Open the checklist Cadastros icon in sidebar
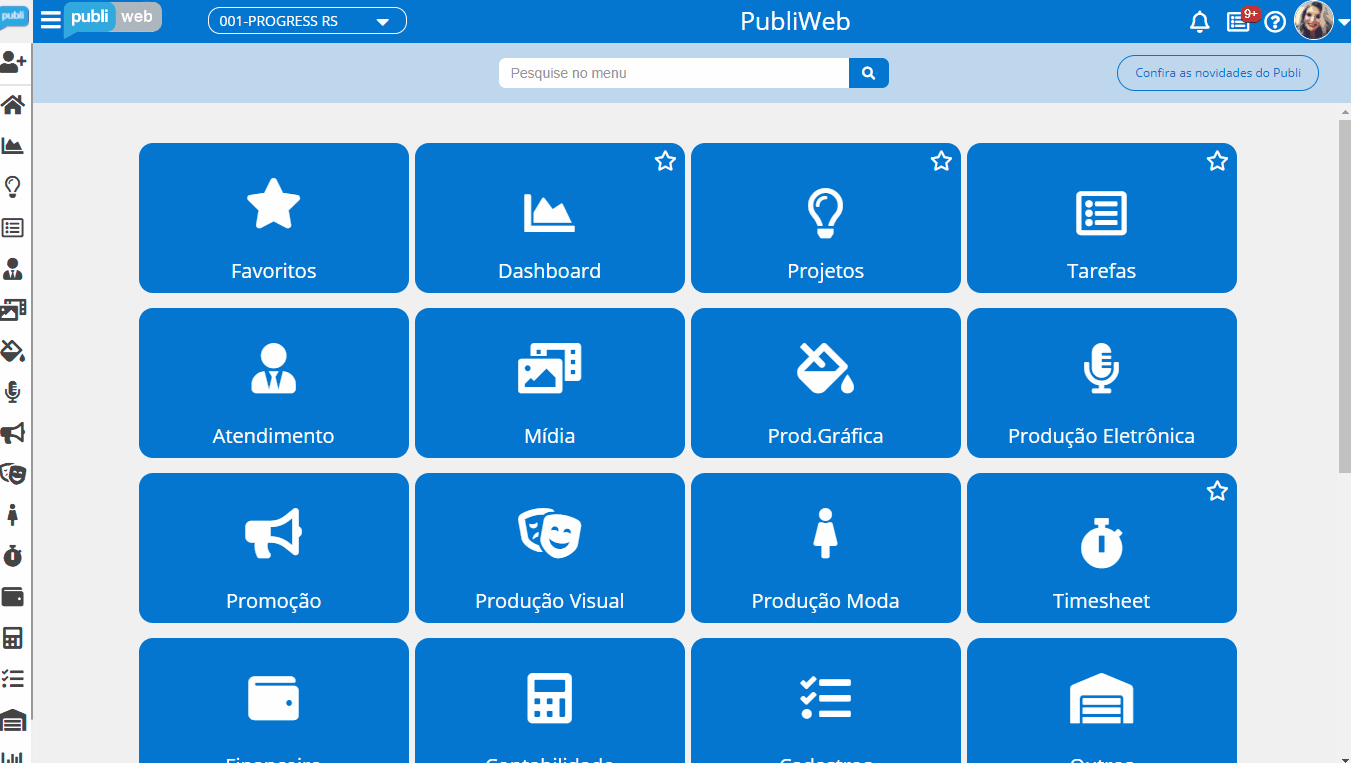1351x763 pixels. tap(13, 679)
